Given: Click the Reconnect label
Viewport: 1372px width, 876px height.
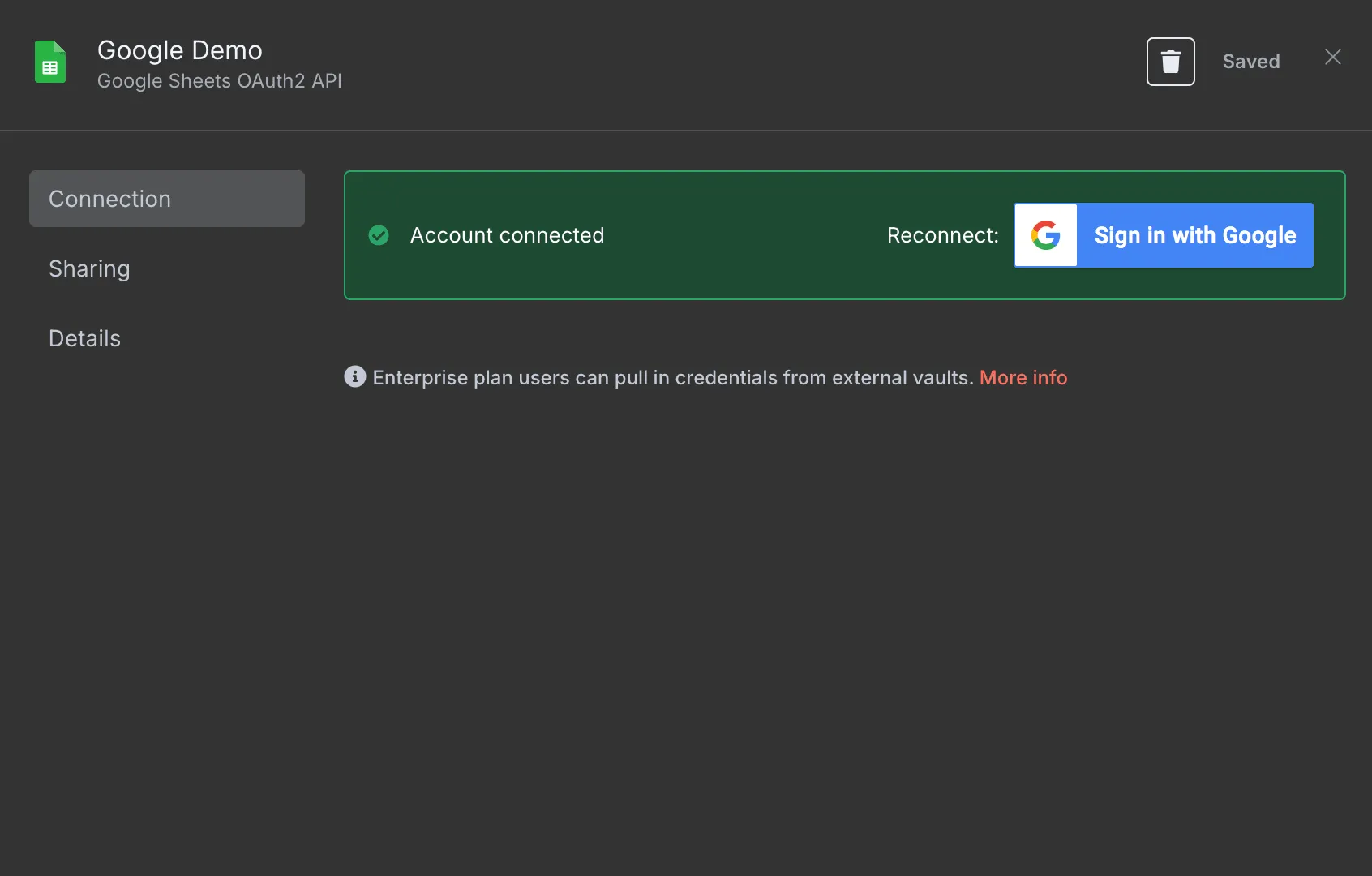Looking at the screenshot, I should (x=942, y=235).
